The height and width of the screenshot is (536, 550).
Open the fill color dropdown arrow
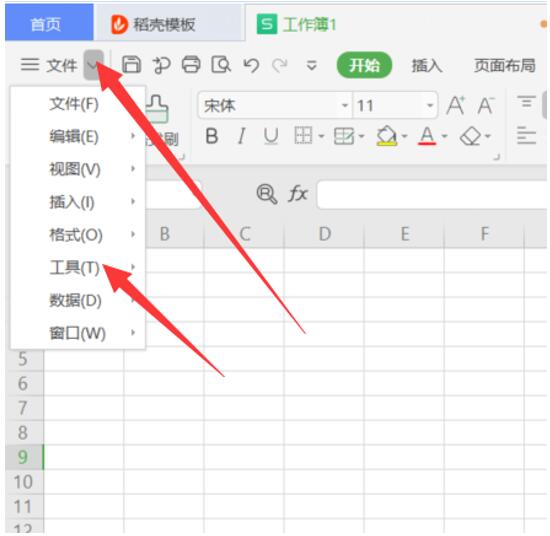click(x=404, y=136)
